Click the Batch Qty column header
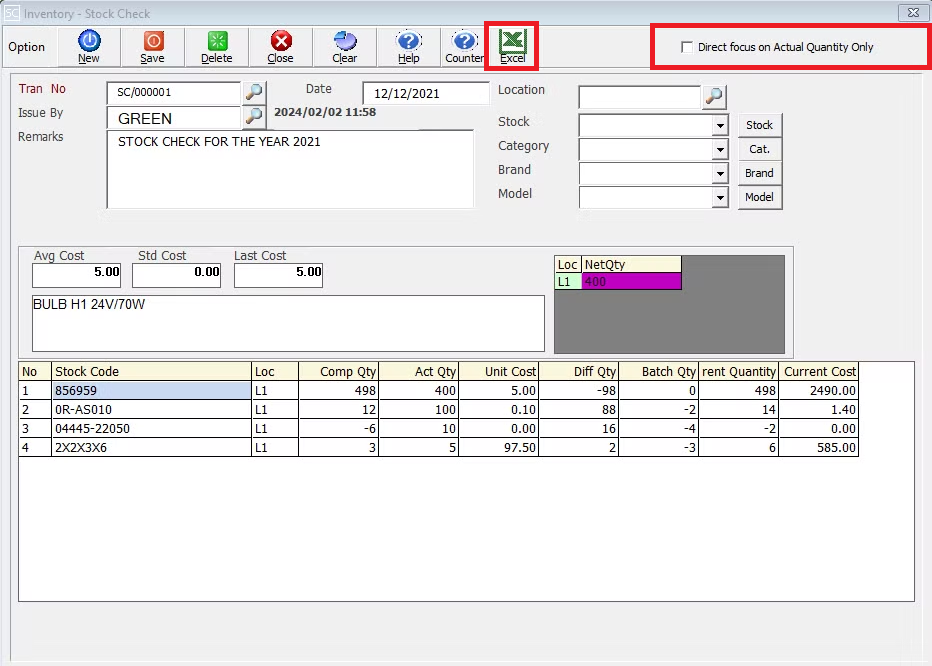The image size is (932, 666). (659, 372)
